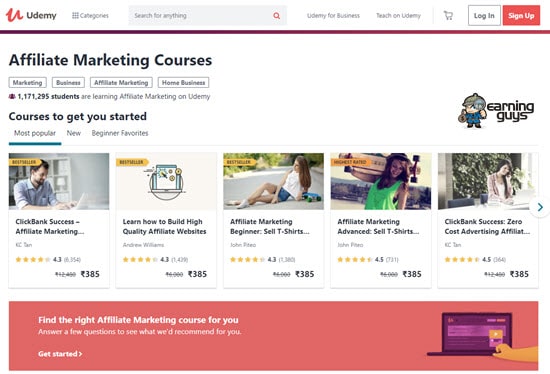Select the Most popular tab
Screen dimensions: 550x374
pyautogui.click(x=35, y=133)
